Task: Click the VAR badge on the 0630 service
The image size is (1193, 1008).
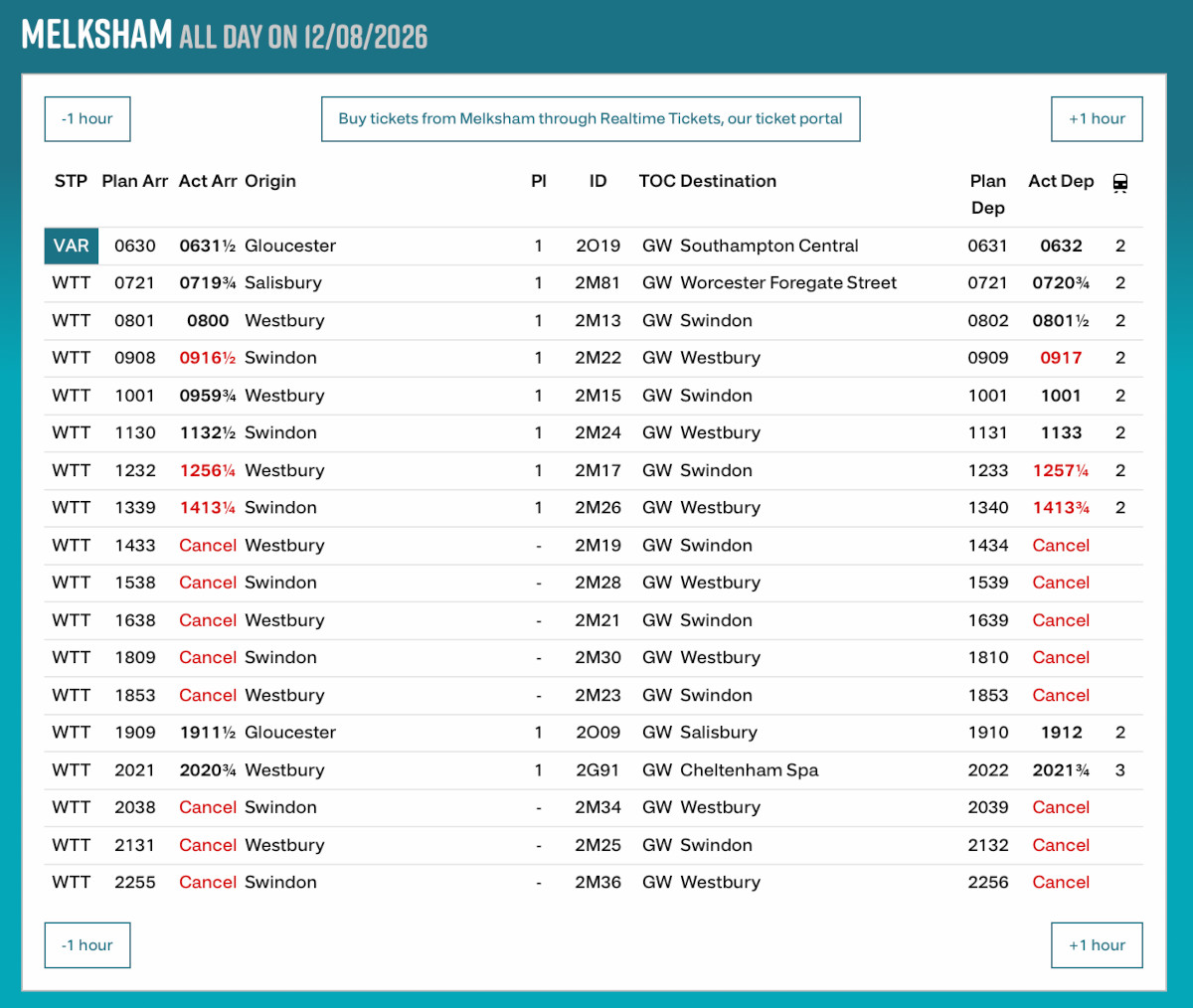Action: click(72, 246)
